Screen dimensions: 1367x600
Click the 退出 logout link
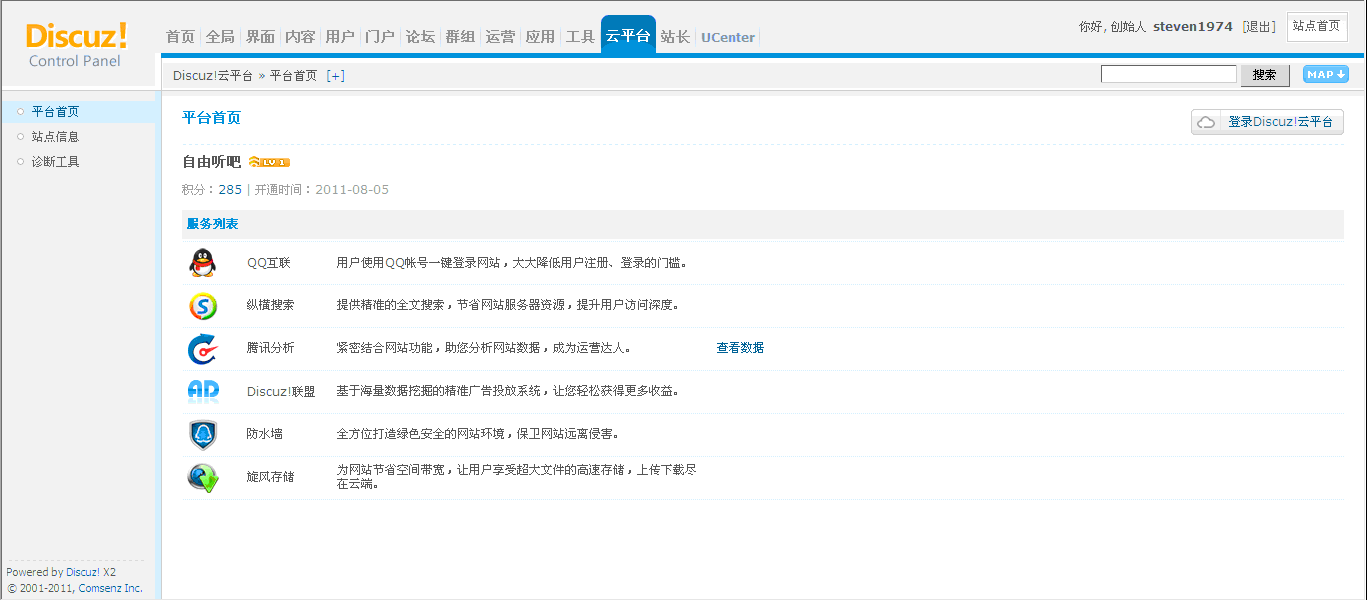pyautogui.click(x=1259, y=27)
